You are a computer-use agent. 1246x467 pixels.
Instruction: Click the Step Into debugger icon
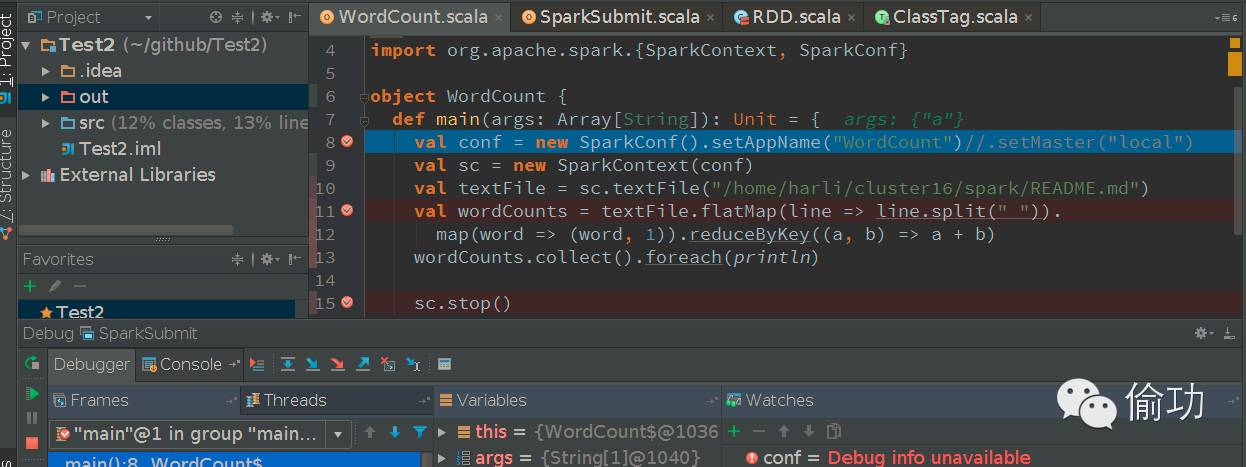point(313,364)
